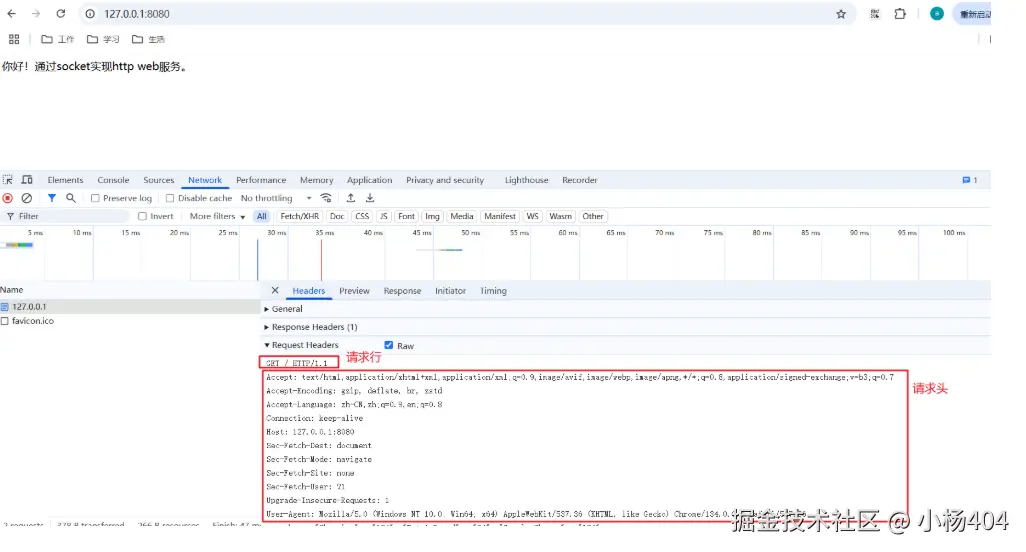Screen dimensions: 1026x552
Task: Filter requests by Fetch/XHR
Action: pyautogui.click(x=300, y=216)
